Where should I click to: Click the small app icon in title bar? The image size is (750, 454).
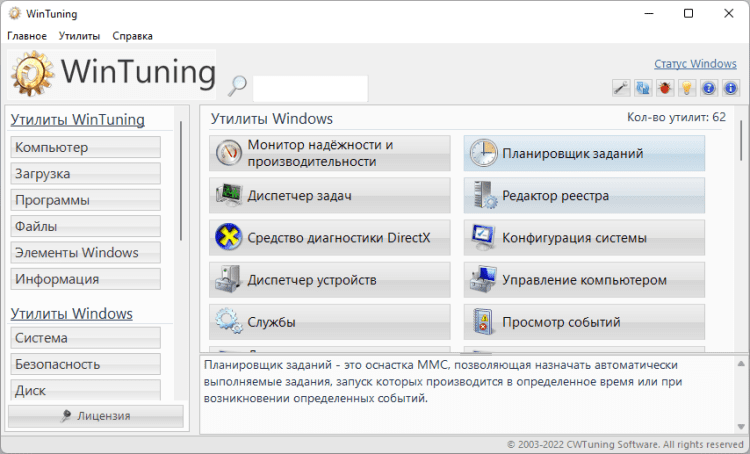pos(15,13)
